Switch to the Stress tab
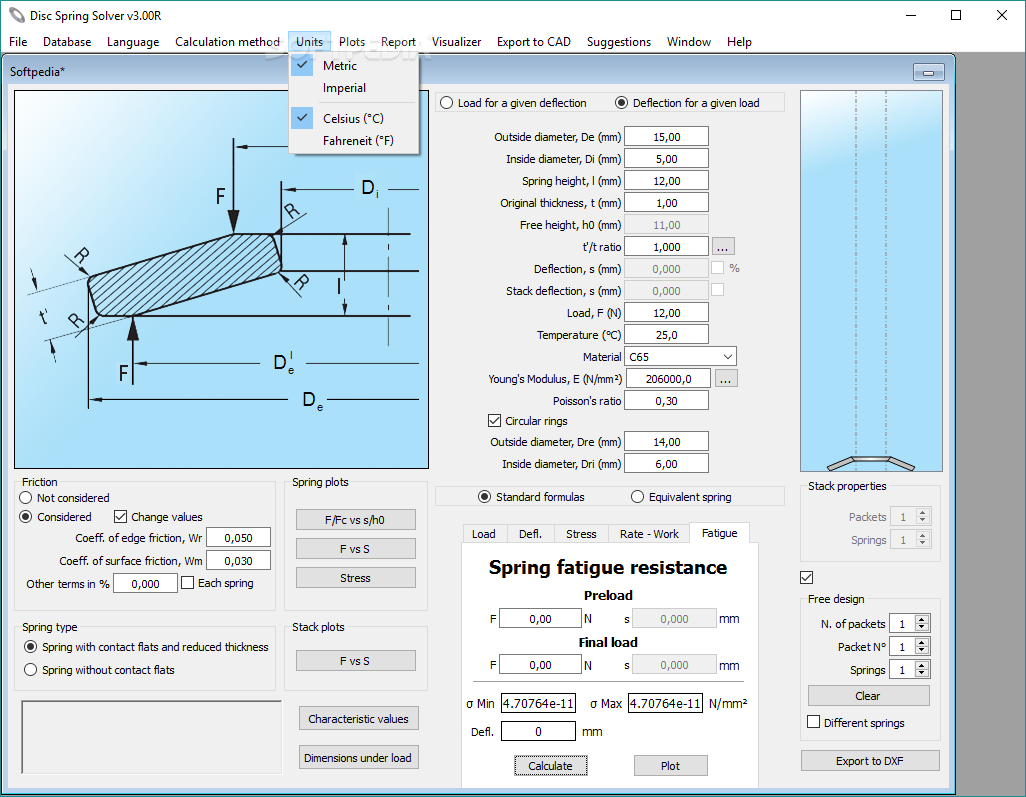This screenshot has height=797, width=1026. 581,534
